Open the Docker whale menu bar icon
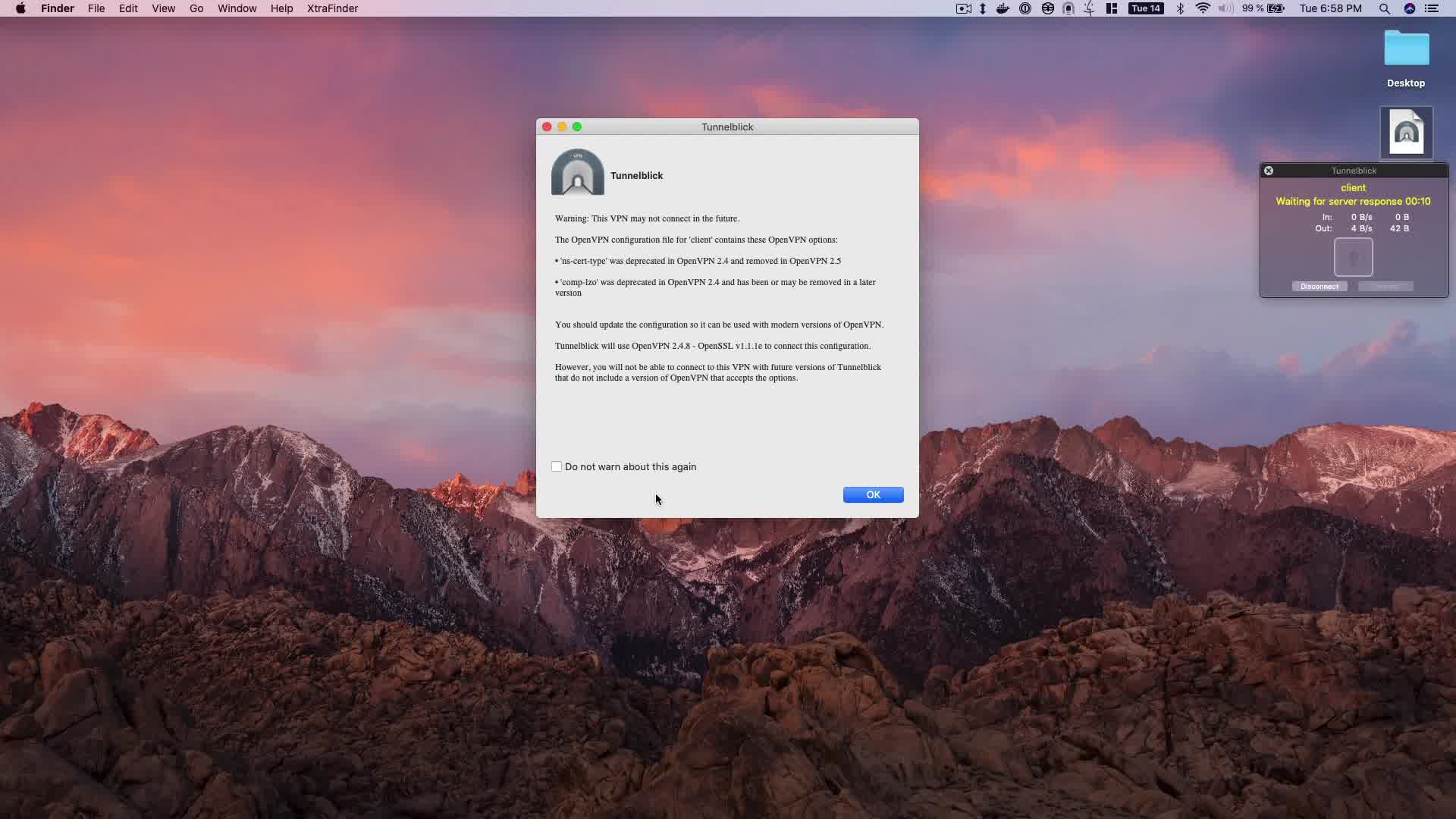Viewport: 1456px width, 819px height. [1003, 8]
